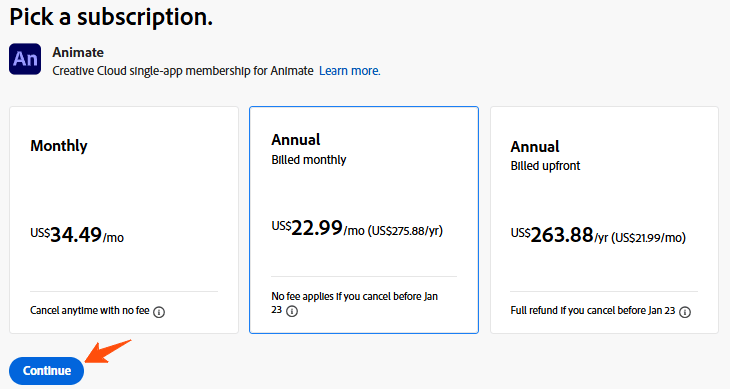Open info icon beside Full refund text
The width and height of the screenshot is (730, 389).
point(685,312)
